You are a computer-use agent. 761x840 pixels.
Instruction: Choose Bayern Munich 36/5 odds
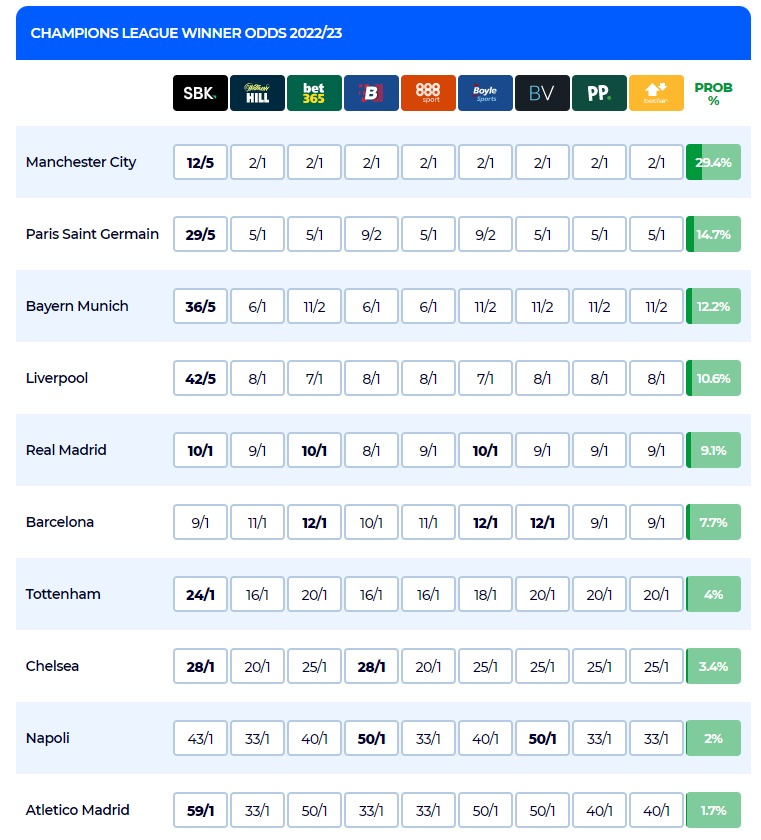click(x=200, y=306)
